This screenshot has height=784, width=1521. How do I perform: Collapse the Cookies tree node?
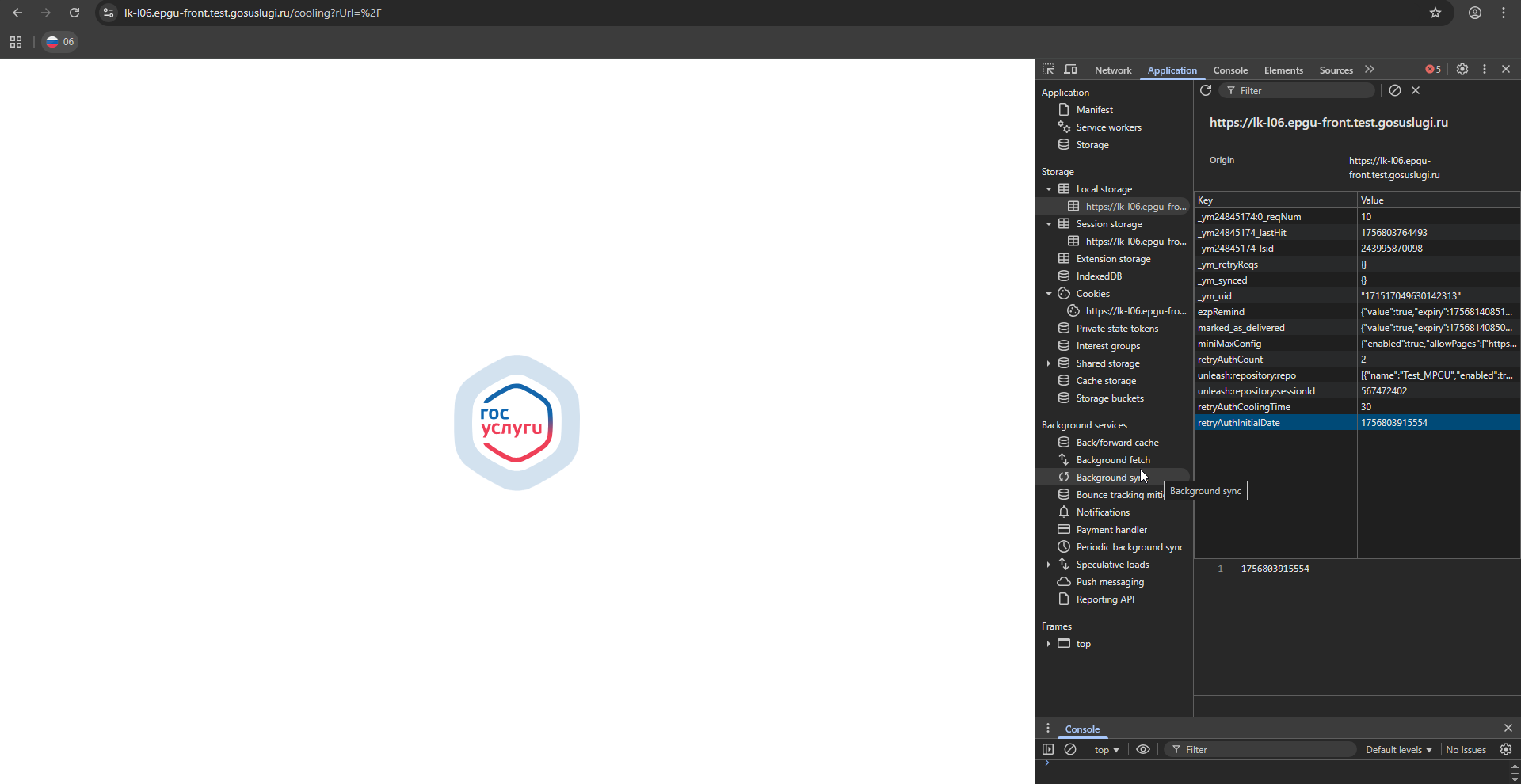point(1049,294)
